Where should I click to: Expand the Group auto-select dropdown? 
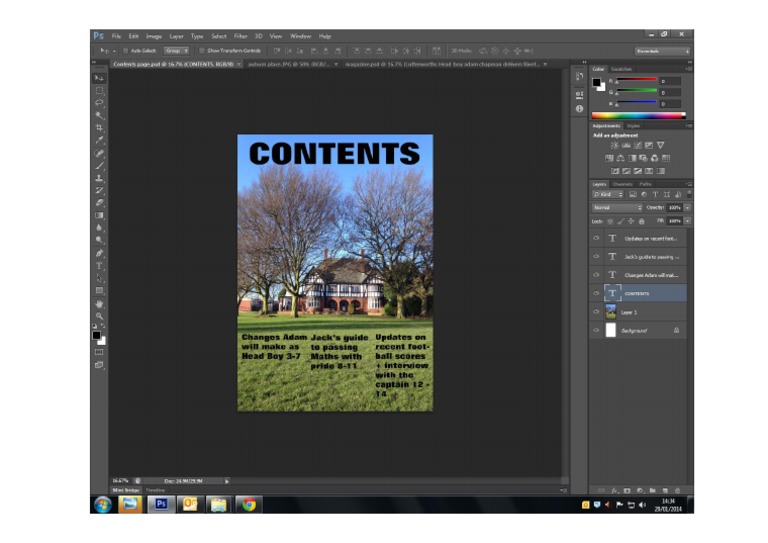[x=176, y=50]
